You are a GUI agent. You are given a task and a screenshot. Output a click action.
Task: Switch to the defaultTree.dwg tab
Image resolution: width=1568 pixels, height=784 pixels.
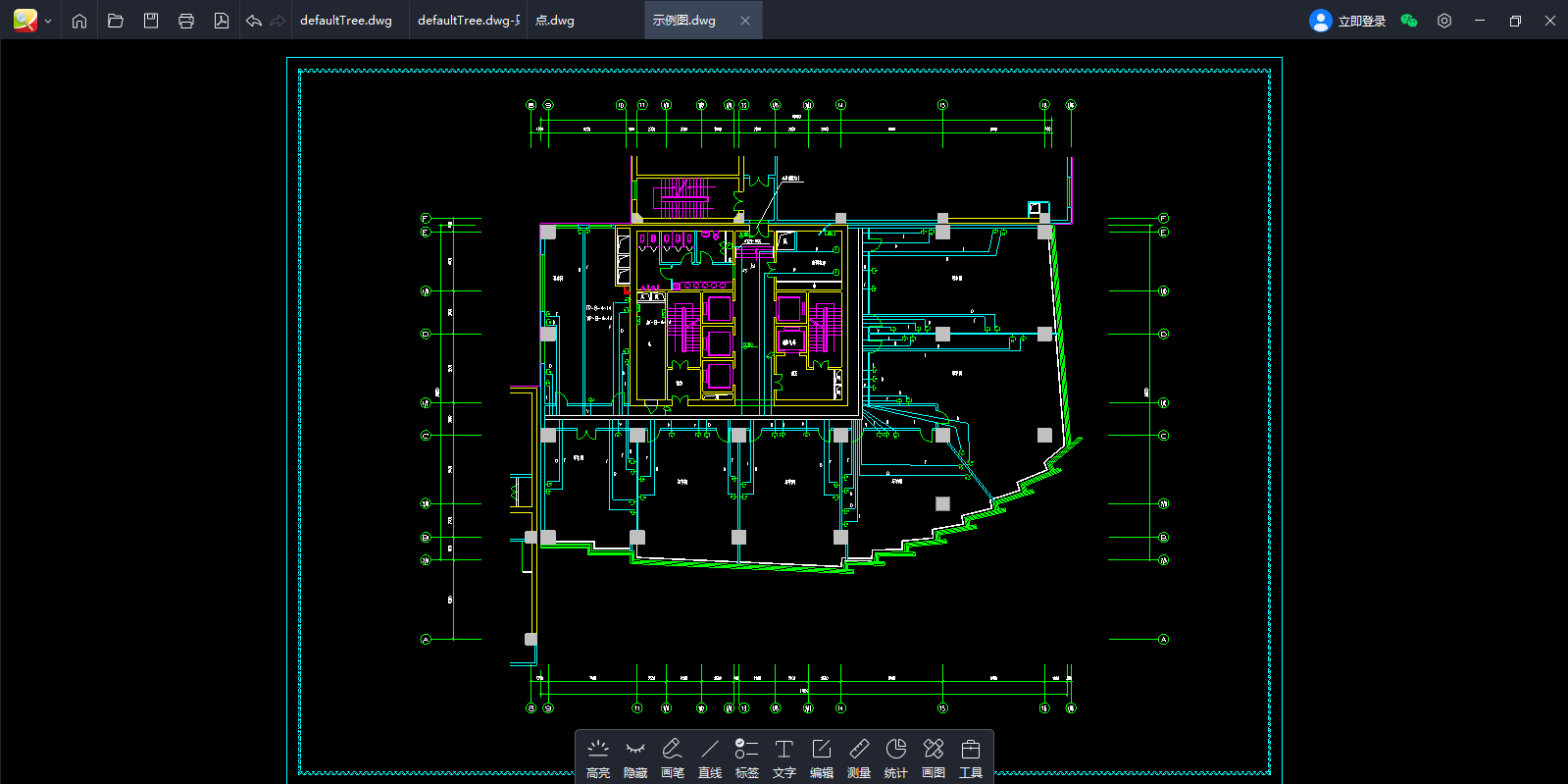[x=346, y=21]
